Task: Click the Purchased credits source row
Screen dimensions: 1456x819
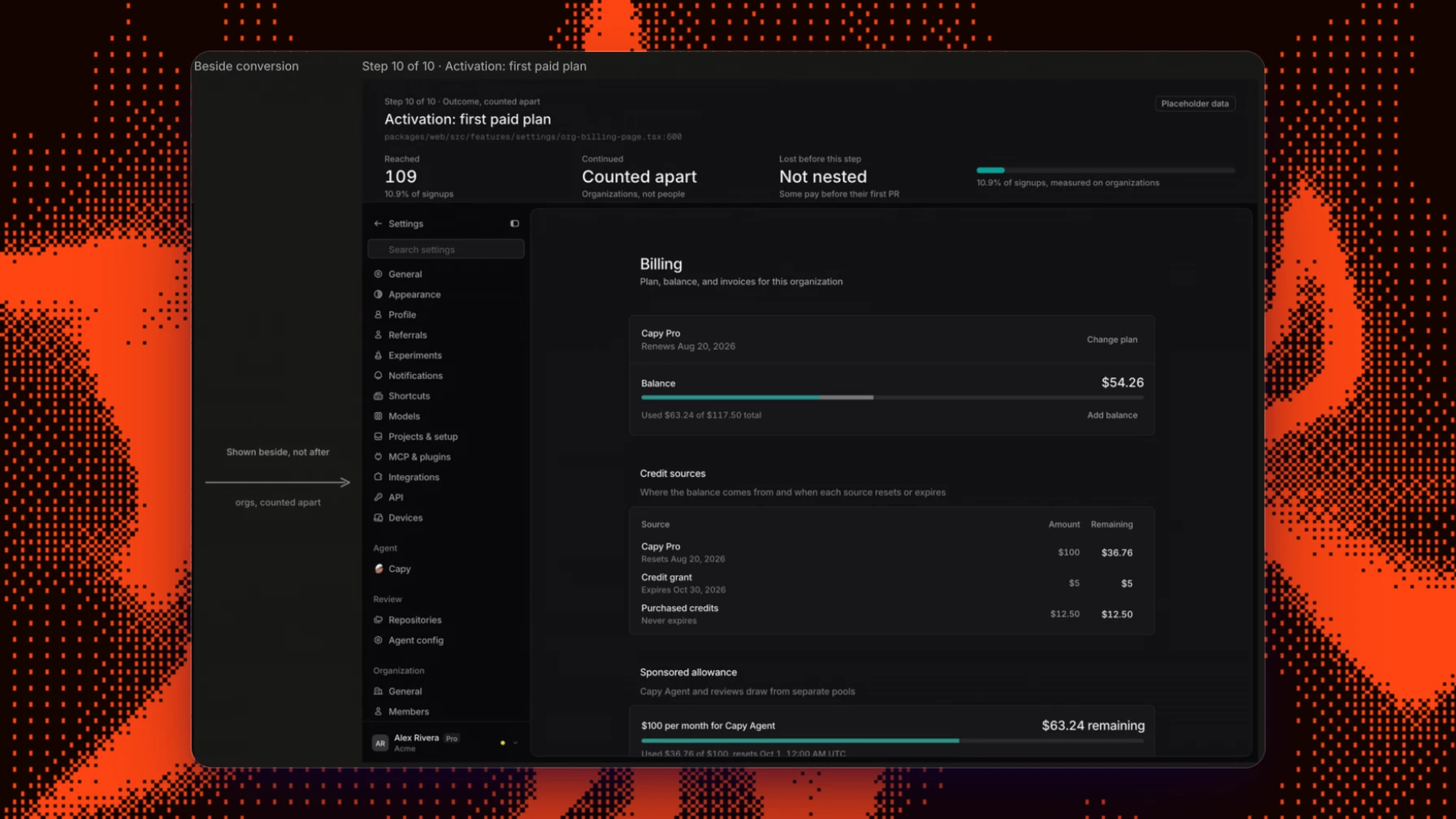Action: 891,614
